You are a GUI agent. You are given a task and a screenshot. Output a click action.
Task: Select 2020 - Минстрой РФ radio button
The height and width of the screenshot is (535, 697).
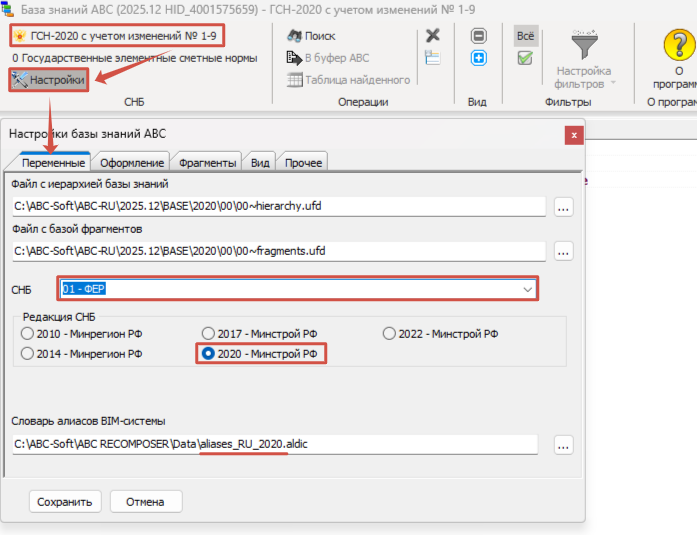pyautogui.click(x=260, y=354)
